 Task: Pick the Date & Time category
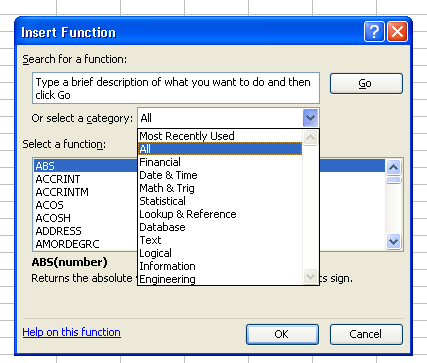click(x=220, y=175)
